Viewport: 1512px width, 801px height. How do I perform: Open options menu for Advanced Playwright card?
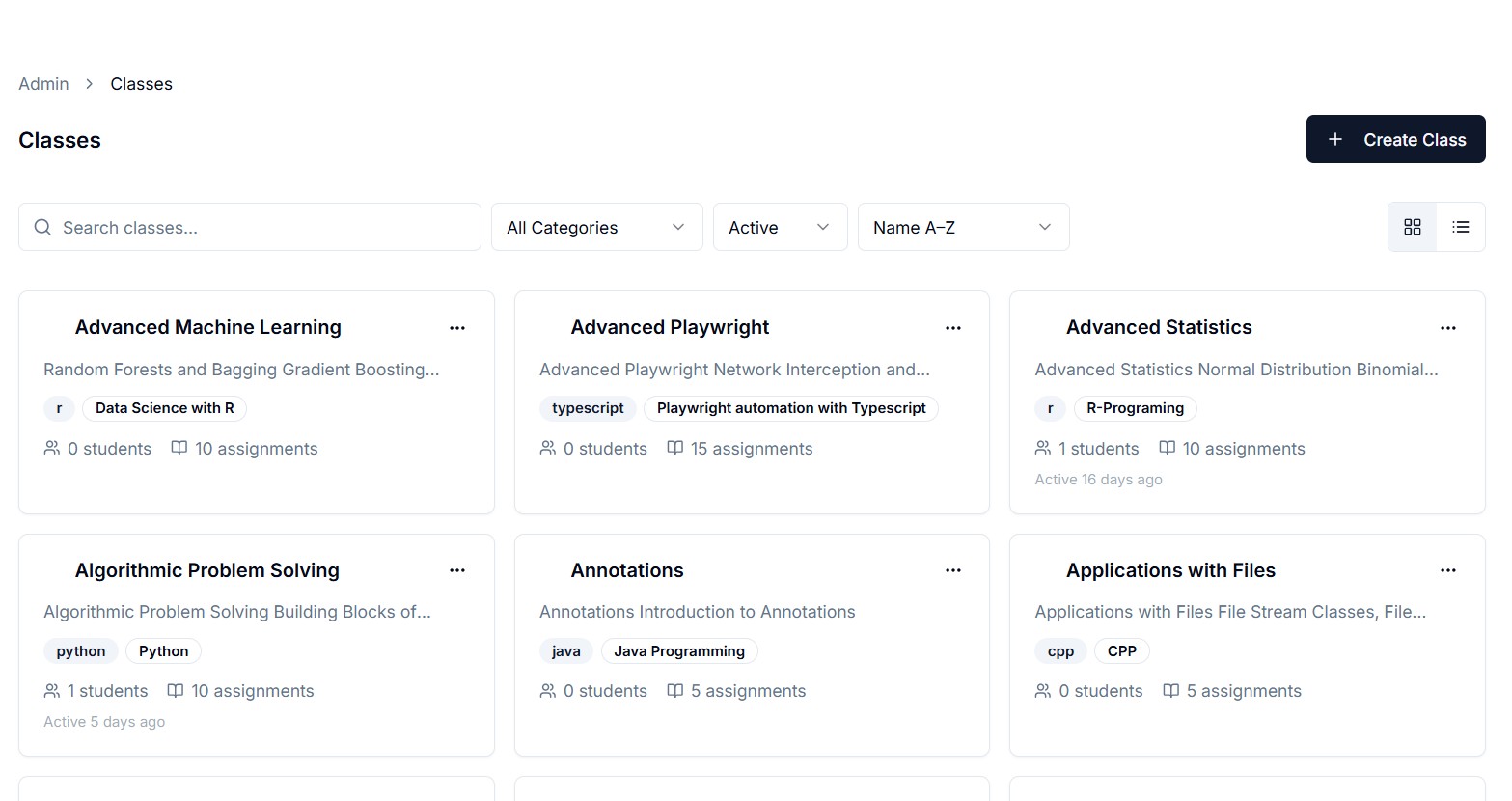click(952, 328)
